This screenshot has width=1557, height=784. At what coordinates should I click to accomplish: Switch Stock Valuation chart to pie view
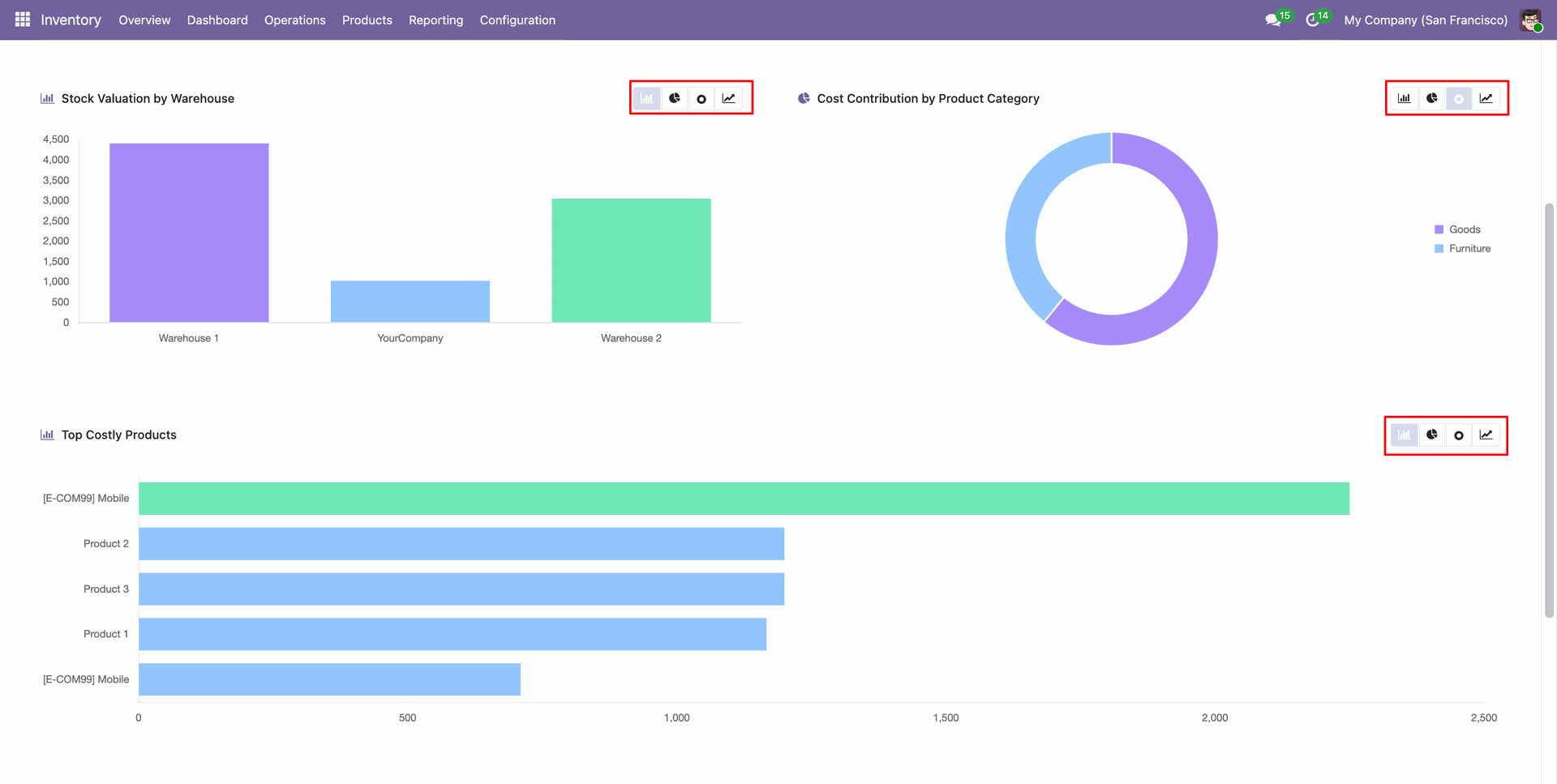(x=675, y=98)
